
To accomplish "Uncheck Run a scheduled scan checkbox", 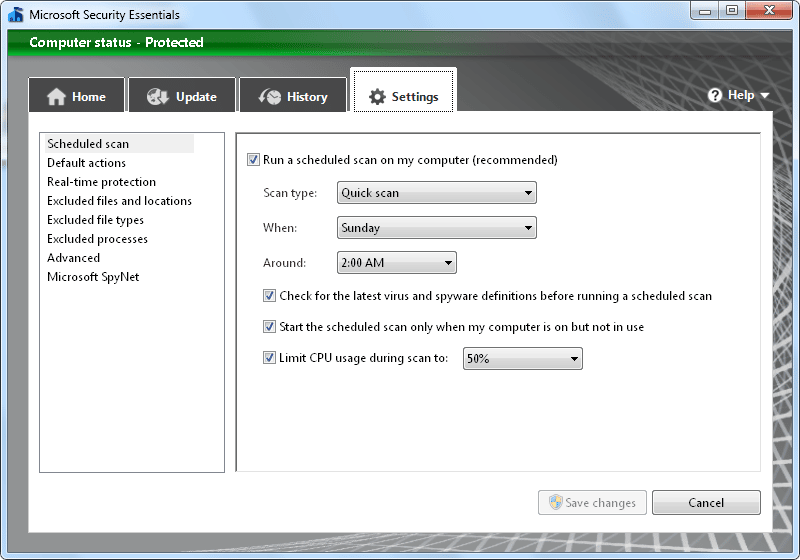I will point(253,160).
